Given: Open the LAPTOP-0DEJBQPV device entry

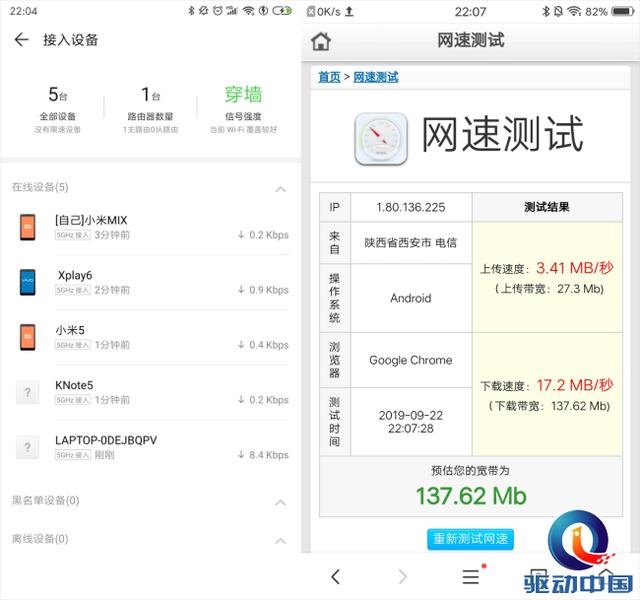Looking at the screenshot, I should (x=151, y=447).
